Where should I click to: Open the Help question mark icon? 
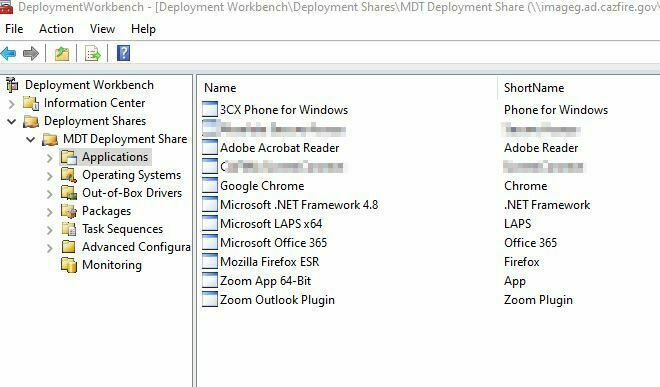tap(123, 53)
